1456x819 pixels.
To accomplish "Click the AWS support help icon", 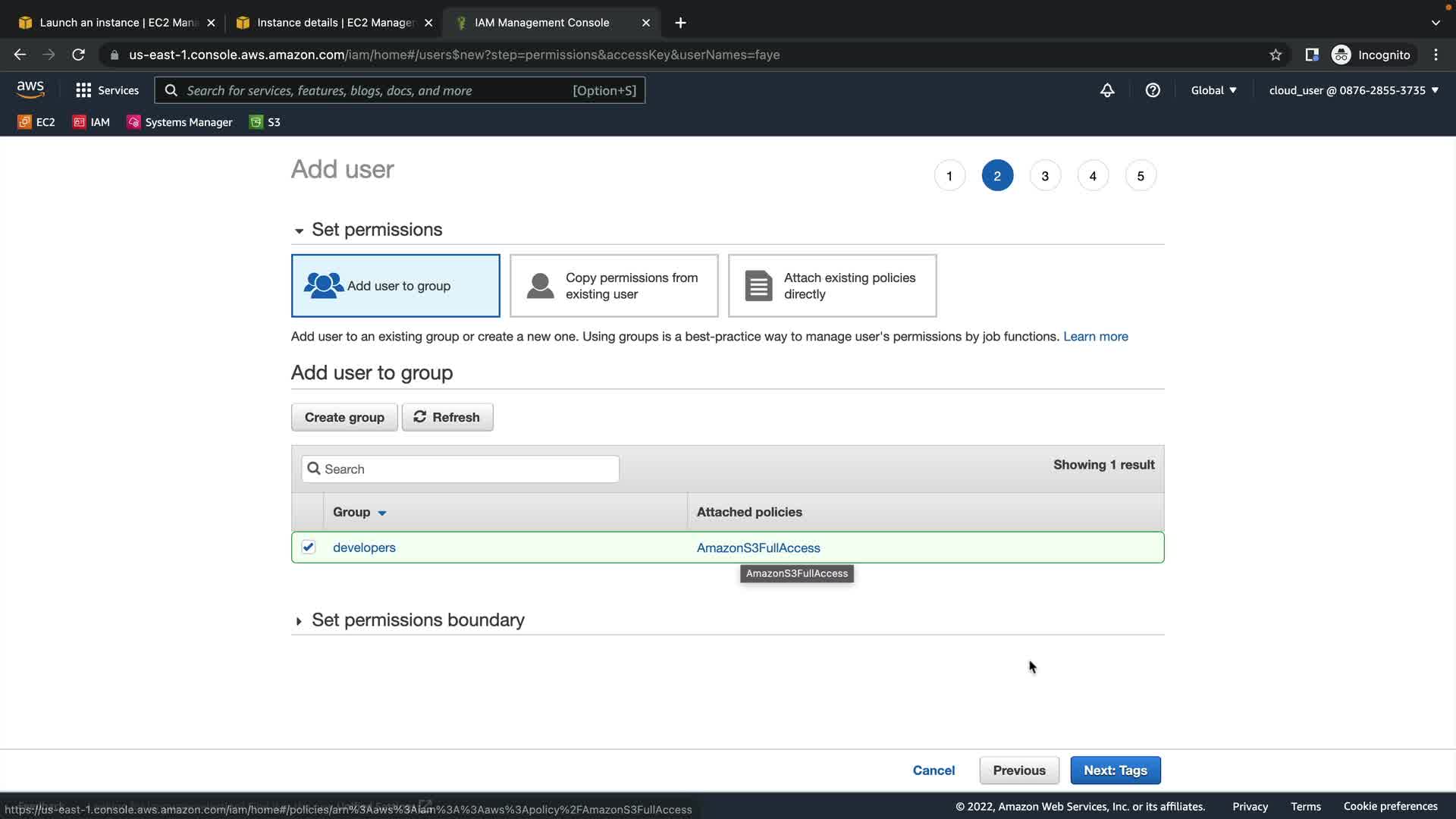I will pyautogui.click(x=1153, y=90).
